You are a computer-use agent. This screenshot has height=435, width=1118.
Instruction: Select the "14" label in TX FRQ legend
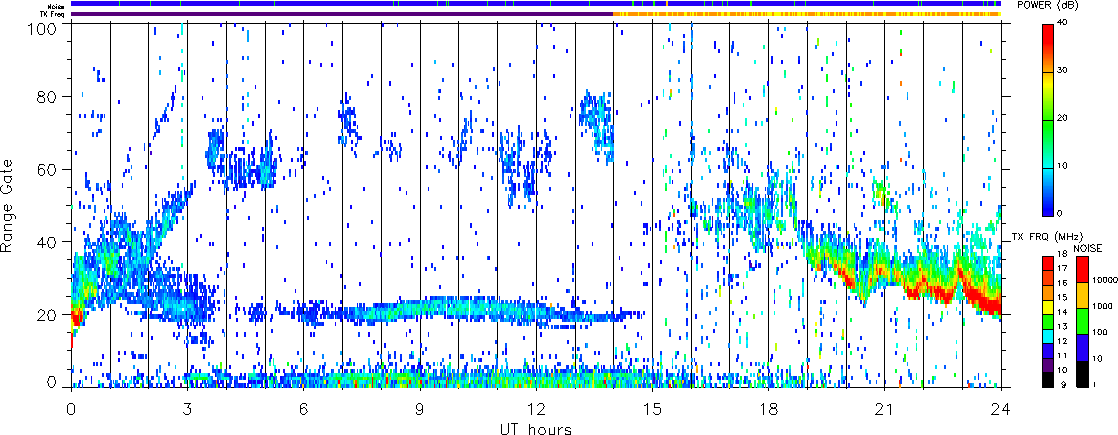(x=1062, y=312)
